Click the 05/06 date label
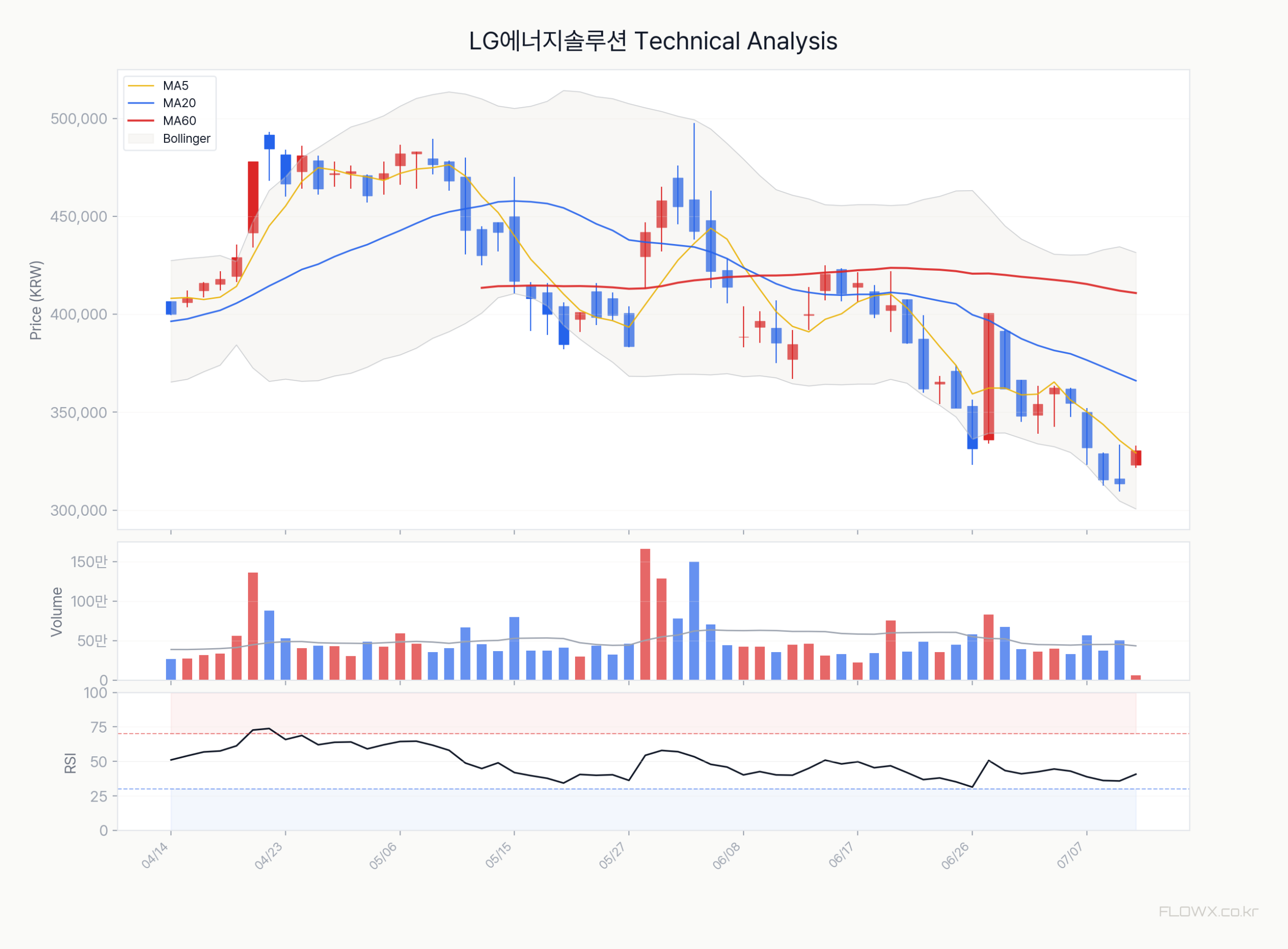Image resolution: width=1288 pixels, height=949 pixels. pyautogui.click(x=383, y=855)
